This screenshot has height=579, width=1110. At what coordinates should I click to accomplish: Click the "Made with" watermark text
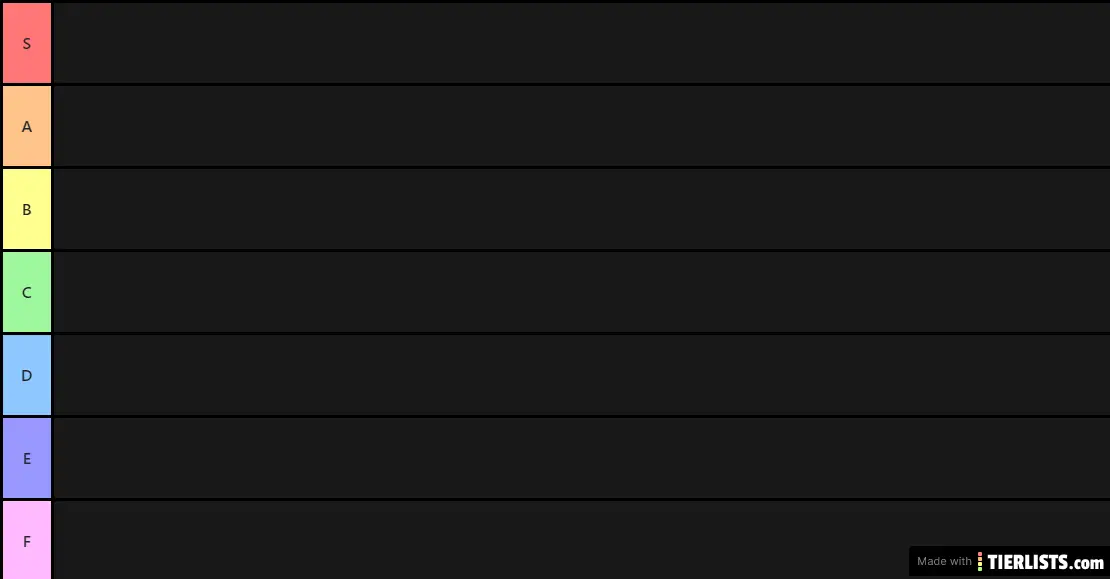944,561
